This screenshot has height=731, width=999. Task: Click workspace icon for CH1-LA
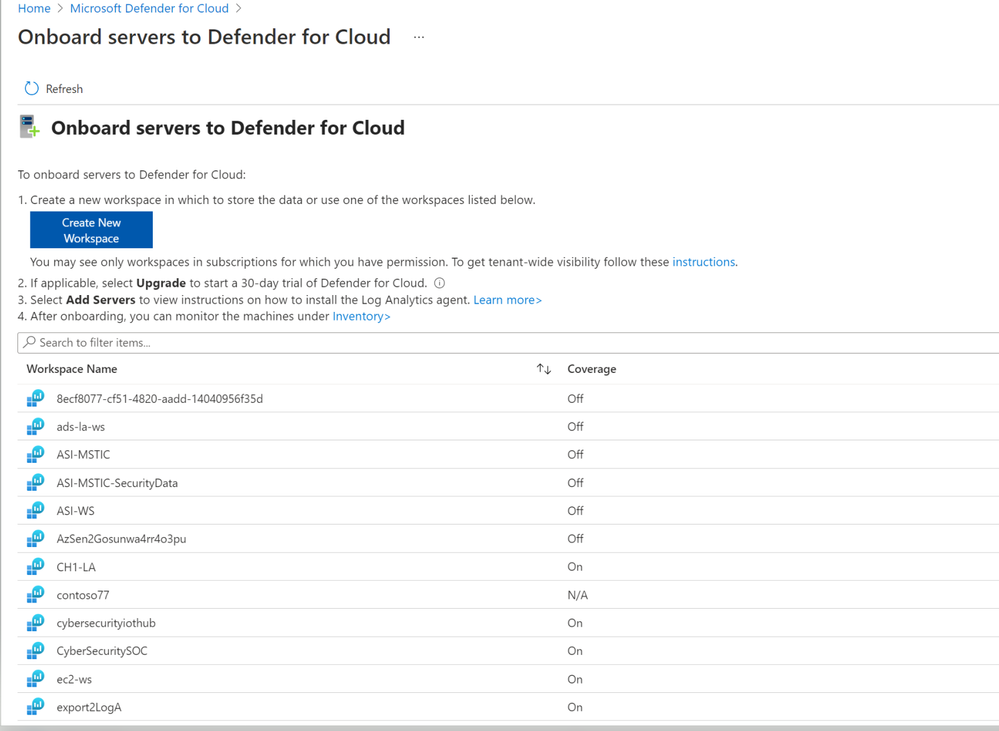[x=36, y=567]
